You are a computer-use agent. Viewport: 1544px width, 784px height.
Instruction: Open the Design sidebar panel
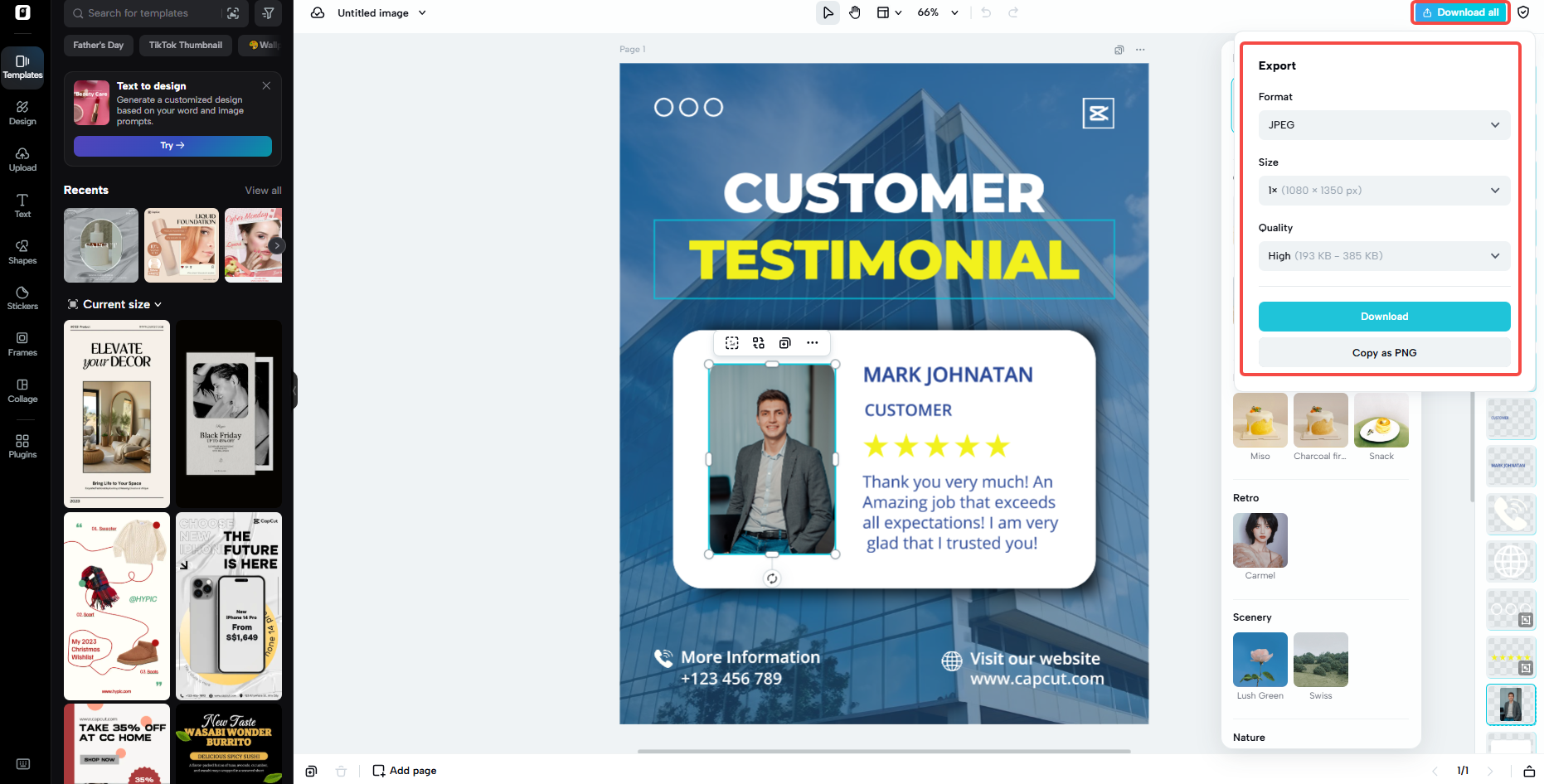tap(22, 114)
